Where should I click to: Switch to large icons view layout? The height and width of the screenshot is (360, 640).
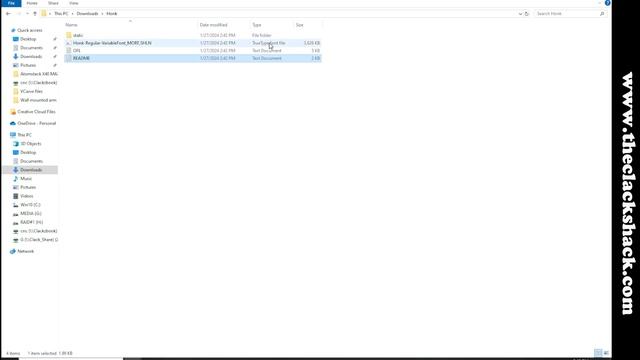point(606,353)
